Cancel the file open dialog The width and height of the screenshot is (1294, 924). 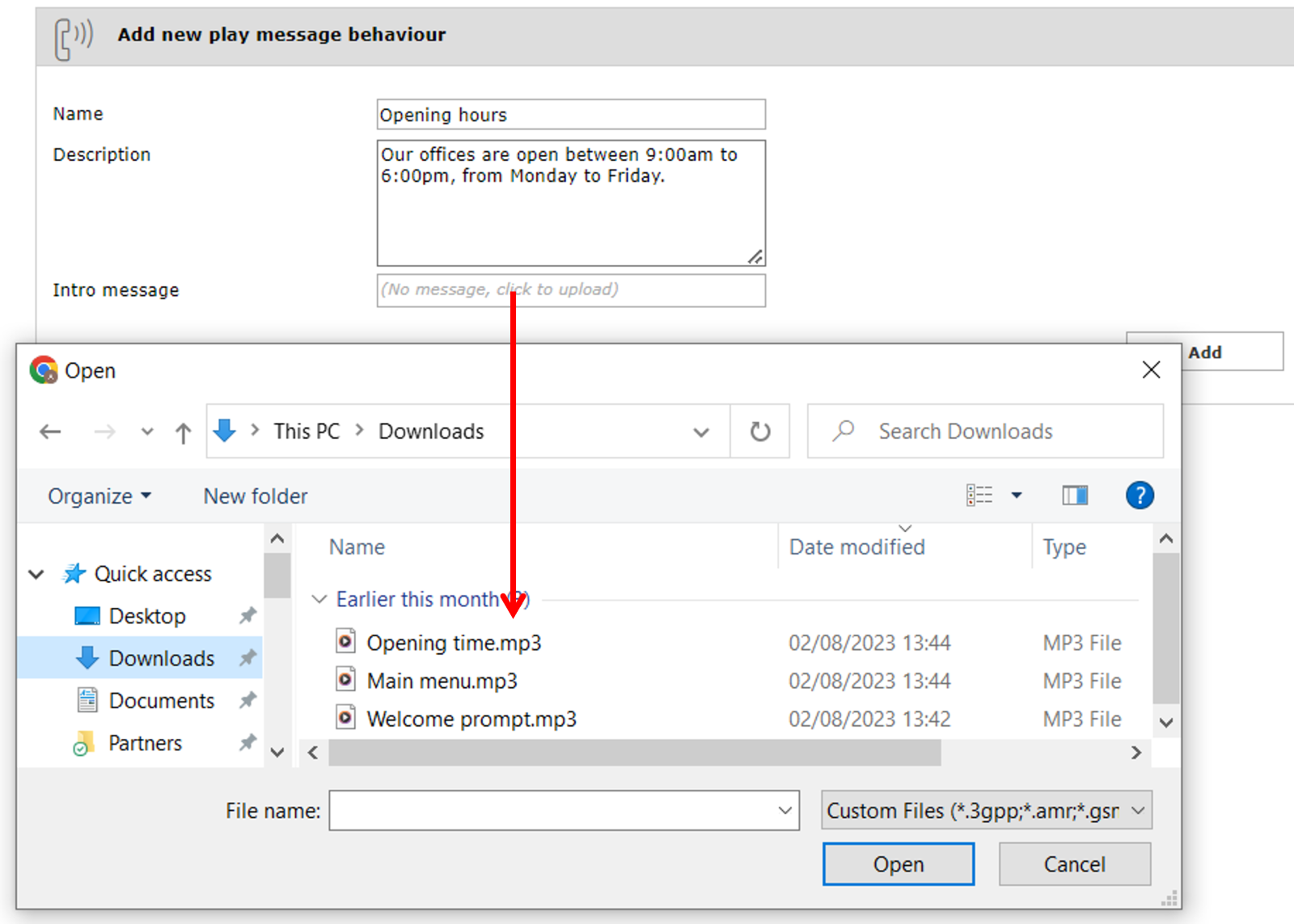(x=1073, y=864)
